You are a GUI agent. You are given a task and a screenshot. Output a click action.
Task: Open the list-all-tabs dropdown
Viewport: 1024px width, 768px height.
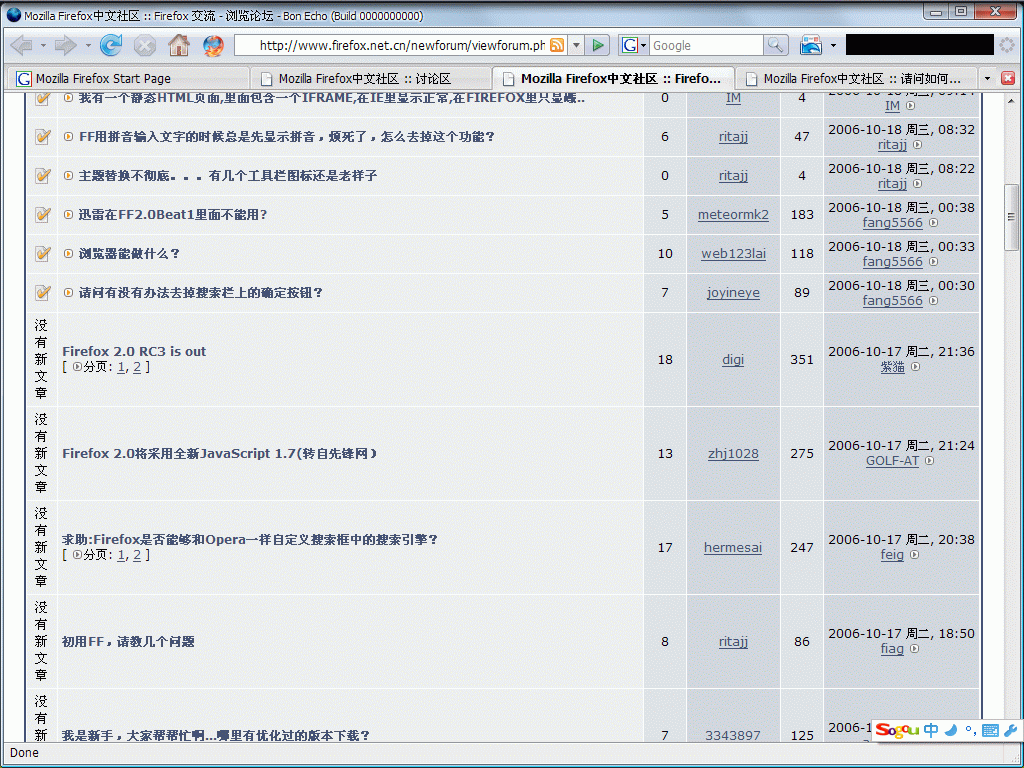[x=987, y=78]
